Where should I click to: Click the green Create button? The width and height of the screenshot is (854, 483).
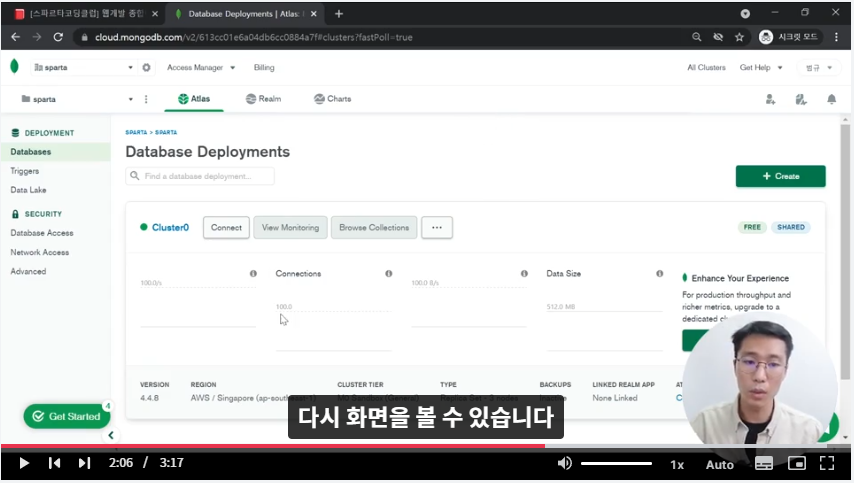tap(780, 176)
